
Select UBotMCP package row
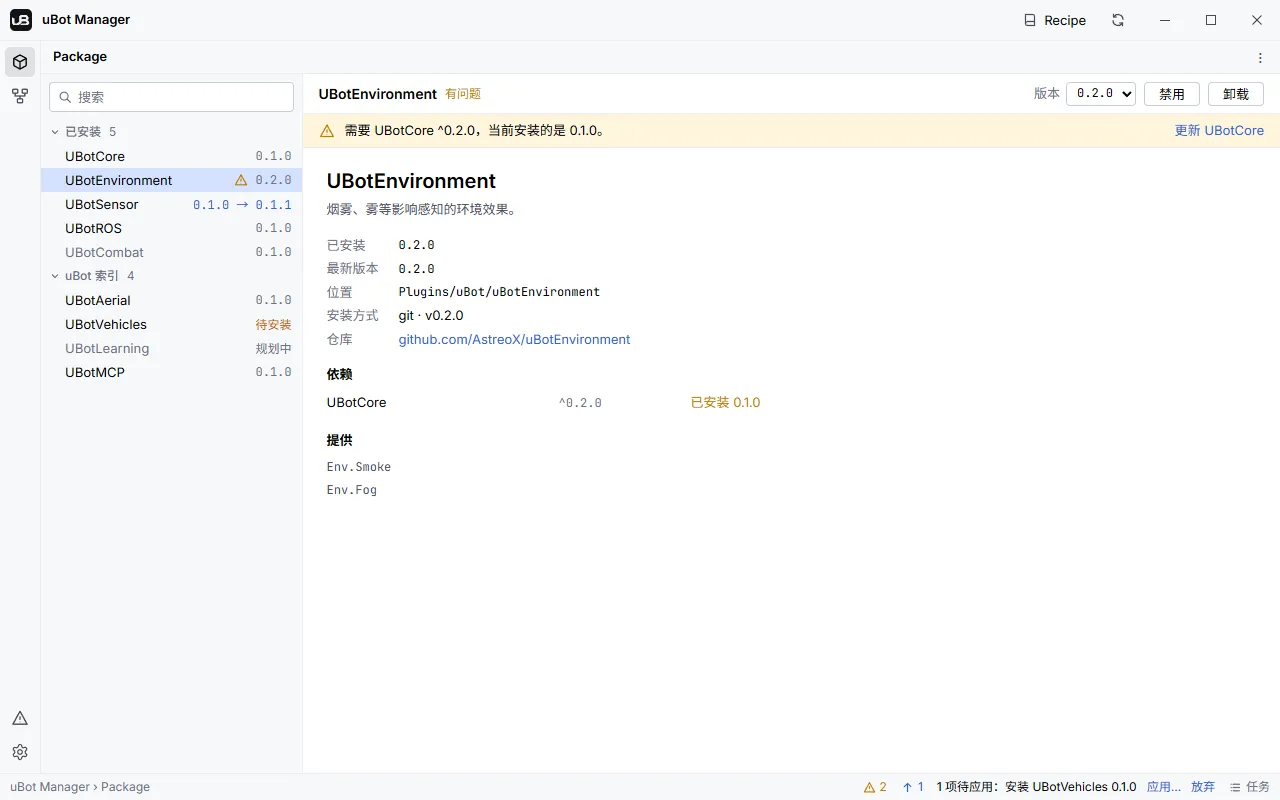[171, 373]
